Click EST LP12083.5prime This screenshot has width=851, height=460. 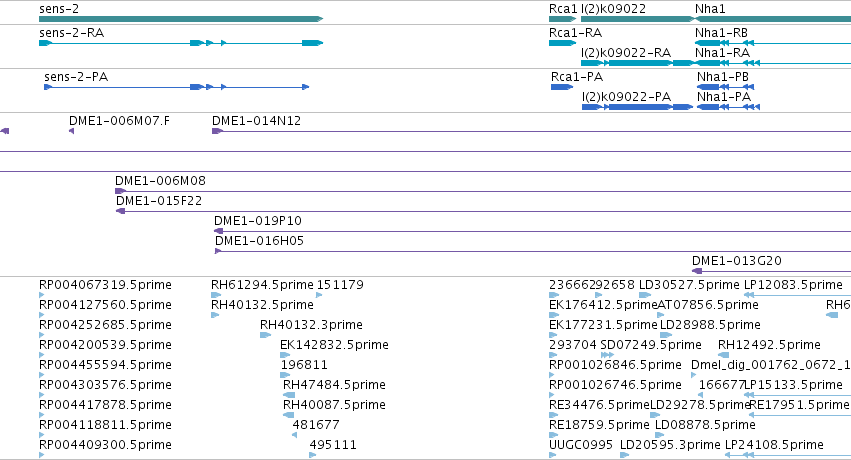[793, 284]
